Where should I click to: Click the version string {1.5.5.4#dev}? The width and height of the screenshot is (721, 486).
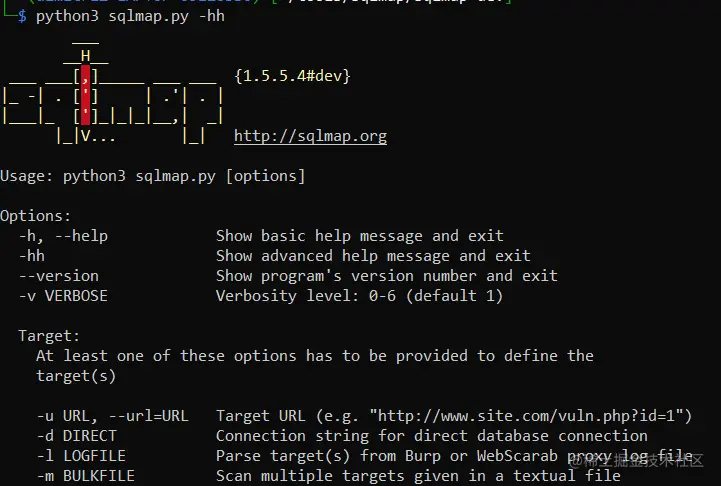[292, 76]
